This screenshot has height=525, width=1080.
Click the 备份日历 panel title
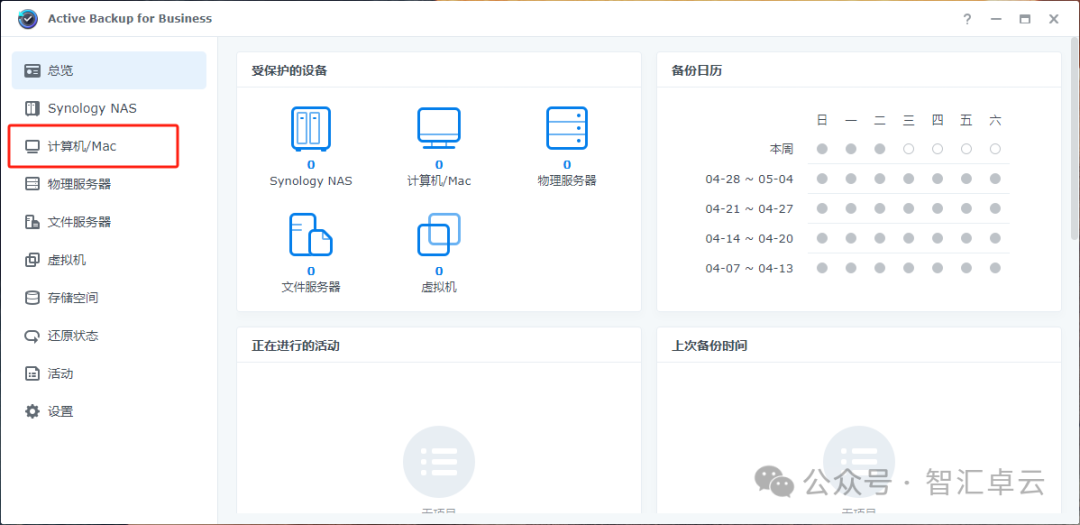(x=697, y=70)
